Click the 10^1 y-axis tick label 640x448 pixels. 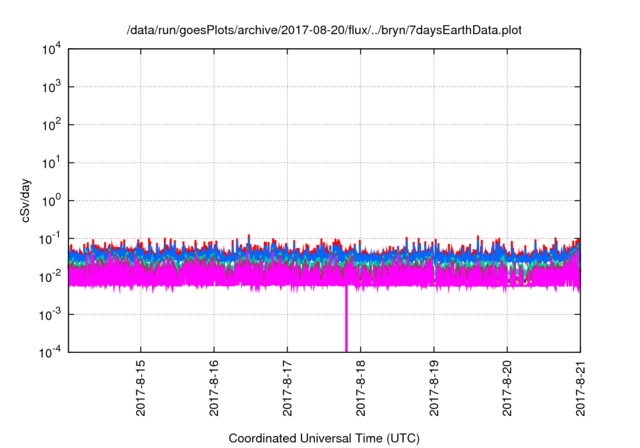51,162
